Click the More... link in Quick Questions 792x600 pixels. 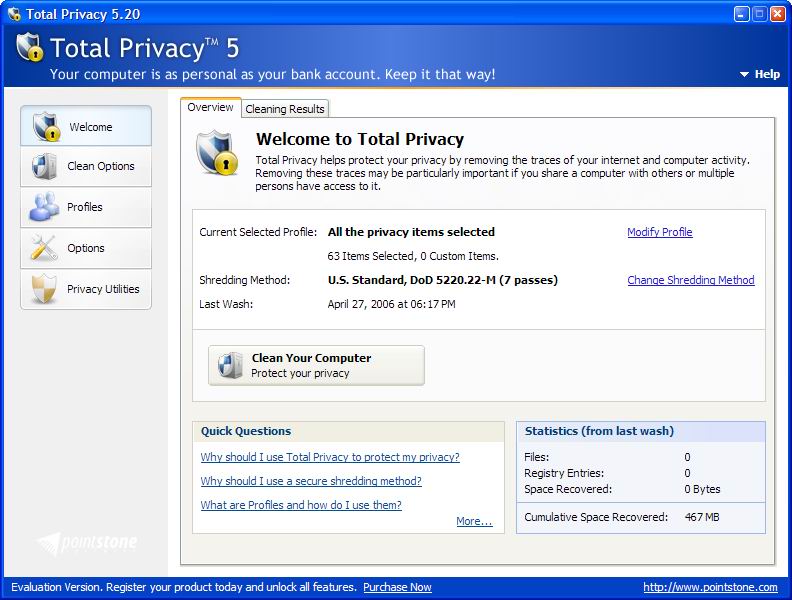pyautogui.click(x=474, y=521)
